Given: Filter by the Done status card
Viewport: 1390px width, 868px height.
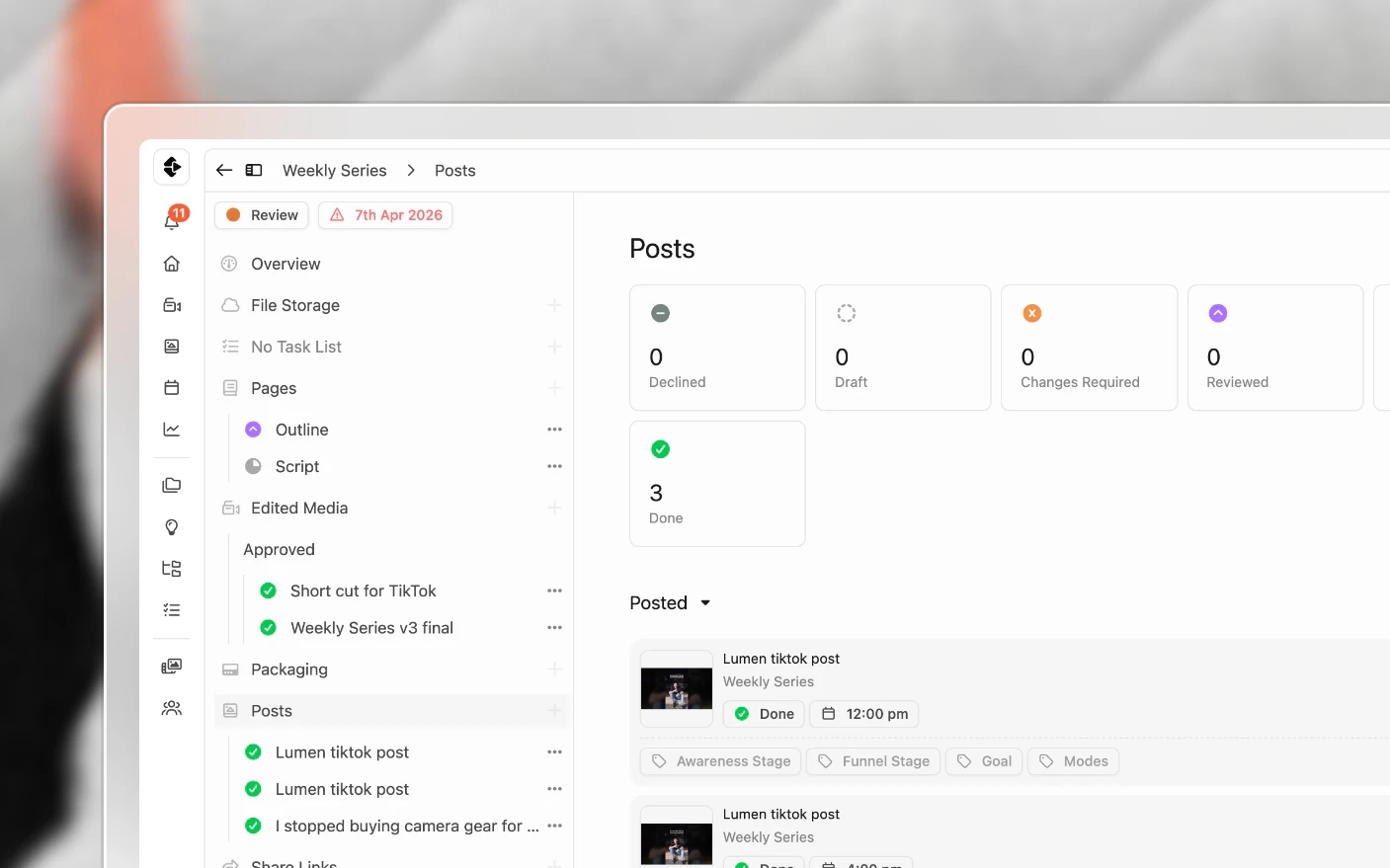Looking at the screenshot, I should point(717,484).
